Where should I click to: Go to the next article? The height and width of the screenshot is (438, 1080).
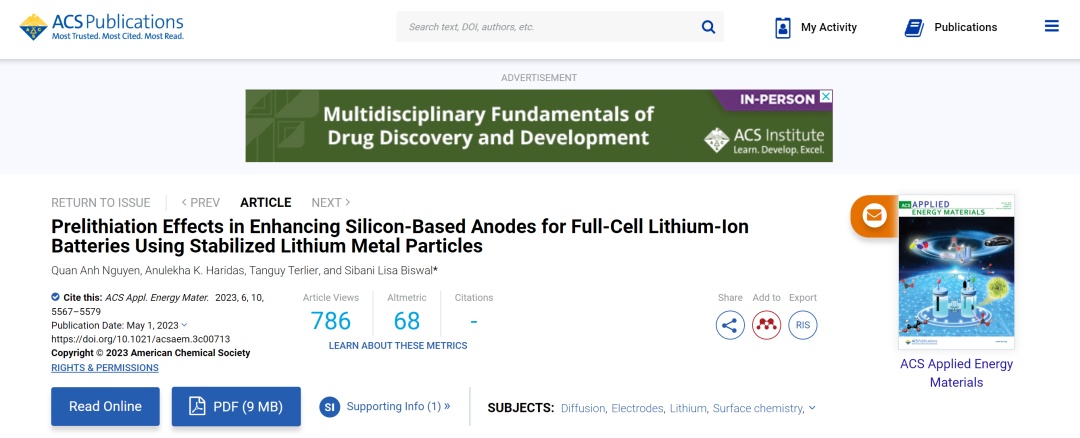click(x=331, y=202)
